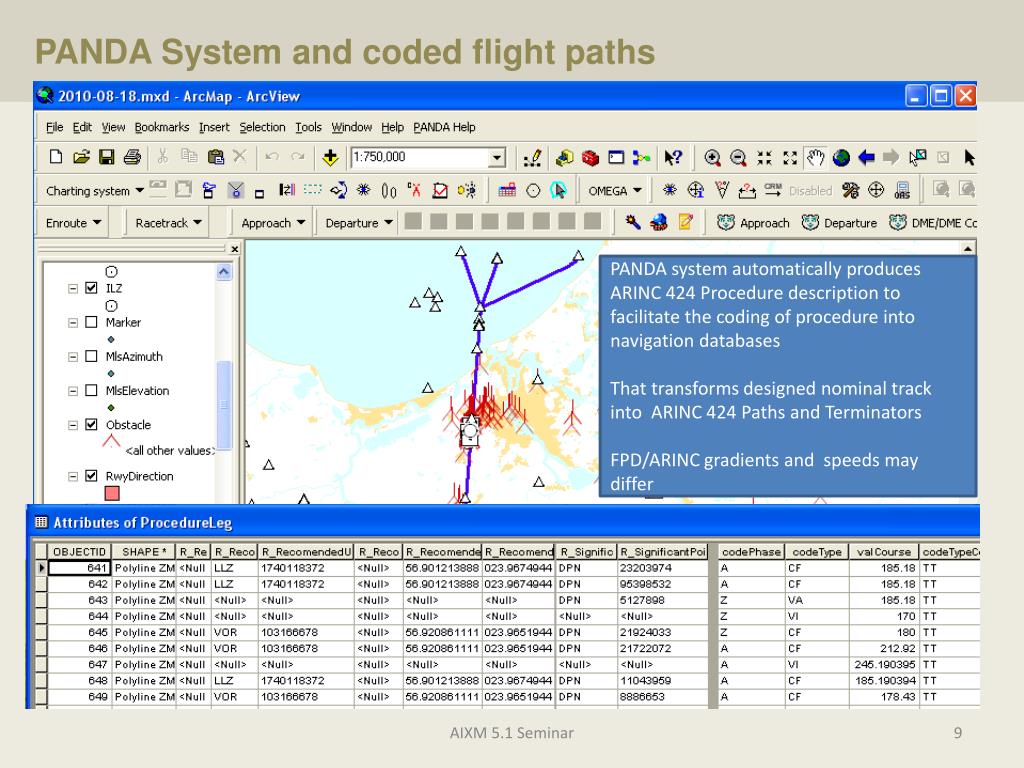
Task: Click the map view scroll up arrow
Action: tap(968, 249)
